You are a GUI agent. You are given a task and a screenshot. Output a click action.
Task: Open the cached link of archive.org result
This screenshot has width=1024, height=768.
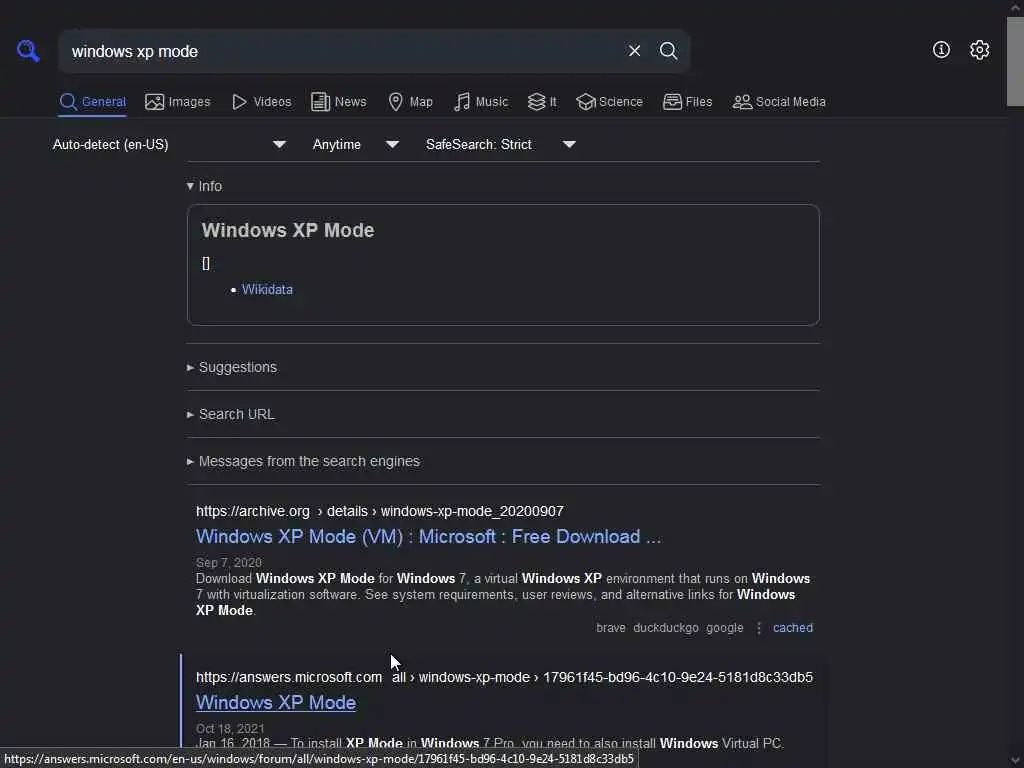793,628
